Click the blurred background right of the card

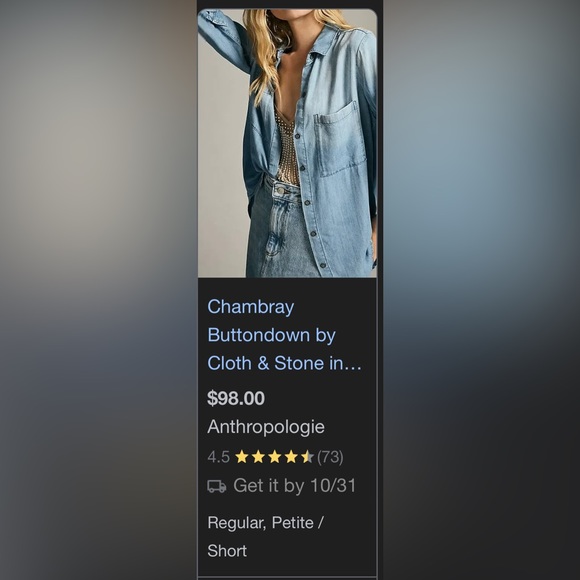pos(482,290)
